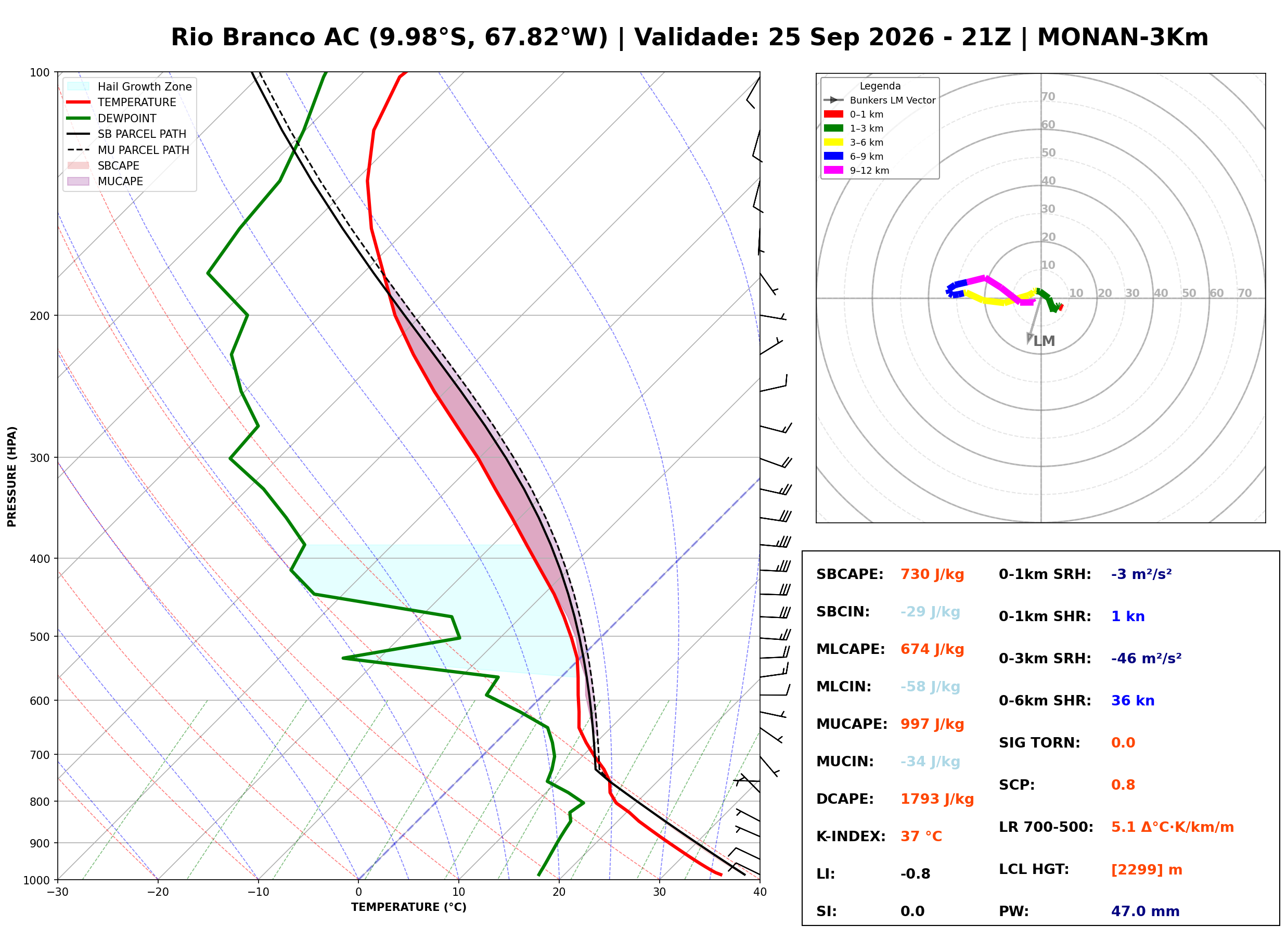This screenshot has height=952, width=1287.
Task: Click the LCL HGT value 2299 m
Action: 1147,870
